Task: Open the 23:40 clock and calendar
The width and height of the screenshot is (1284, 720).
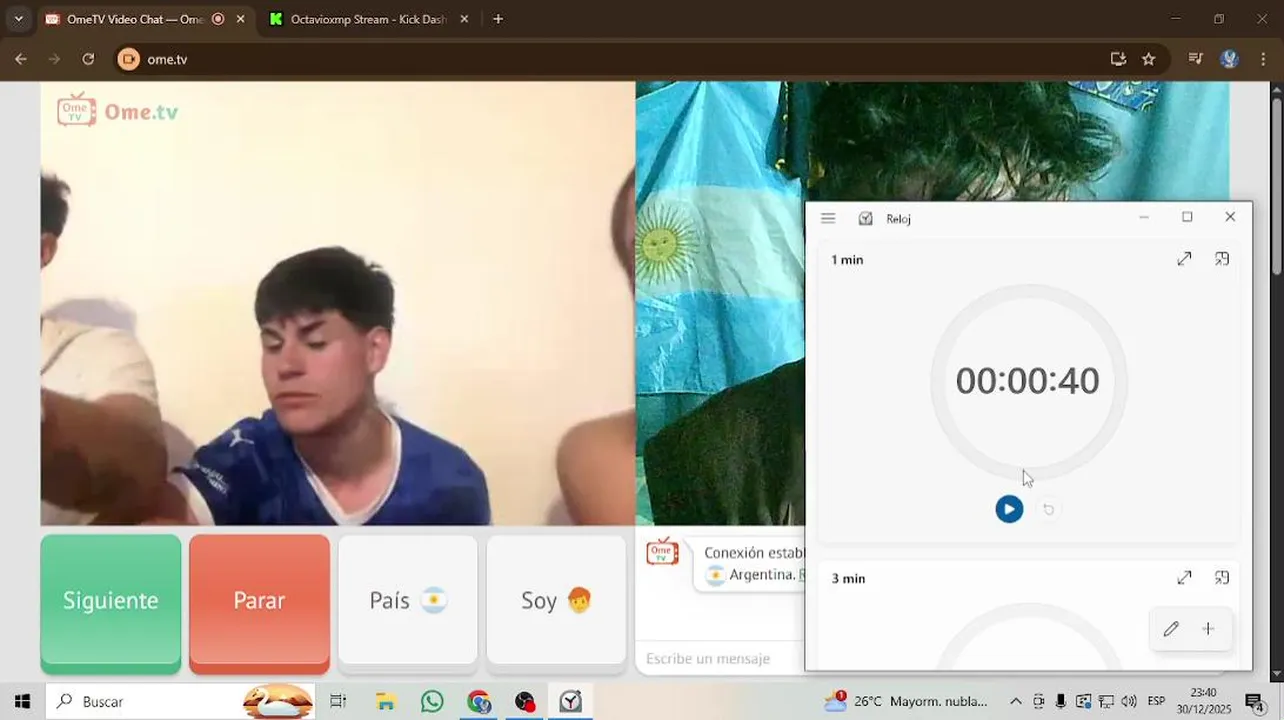Action: coord(1204,701)
